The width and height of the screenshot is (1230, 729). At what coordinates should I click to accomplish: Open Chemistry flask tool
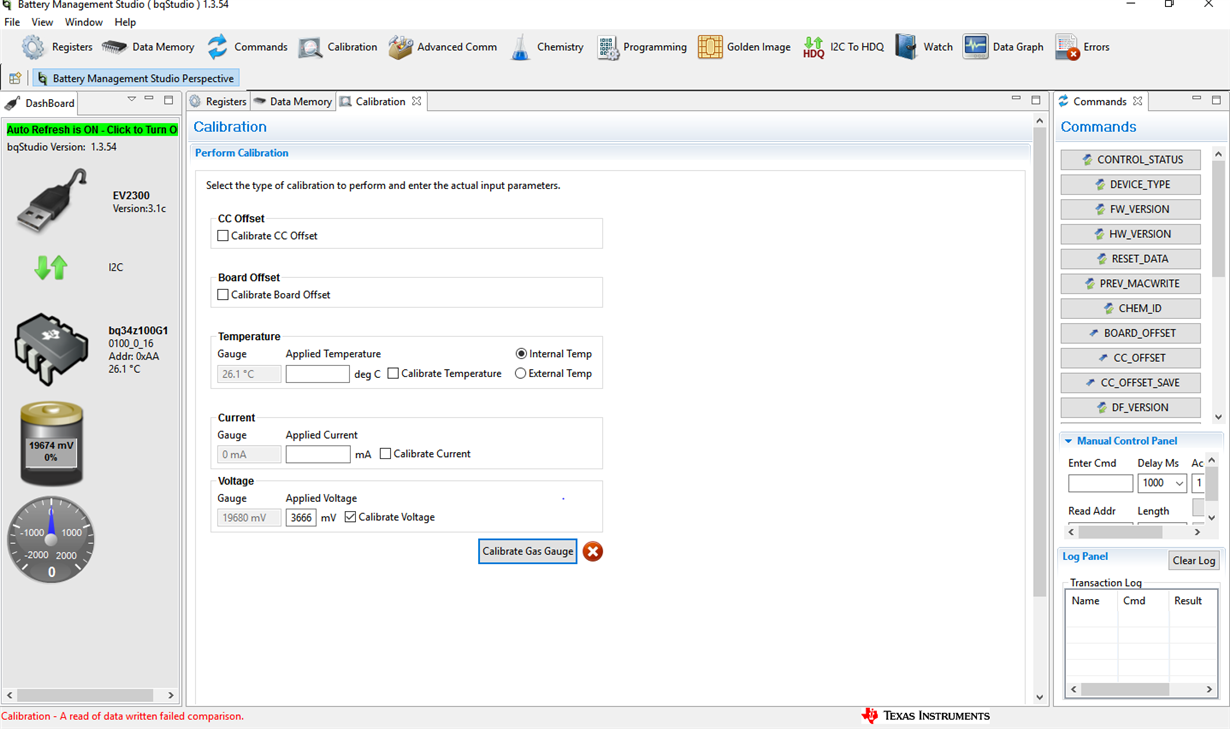coord(547,47)
